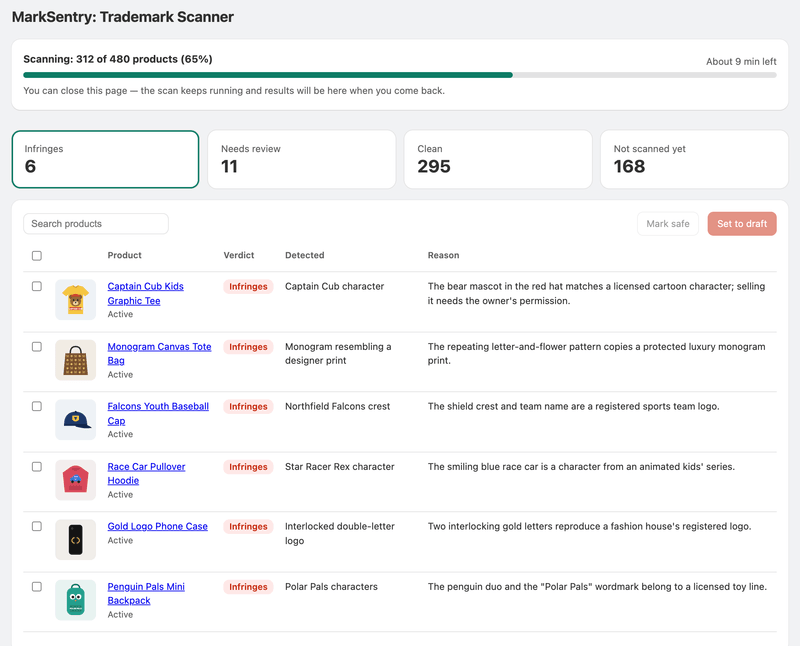Open the Gold Logo Phone Case thumbnail

tap(76, 539)
